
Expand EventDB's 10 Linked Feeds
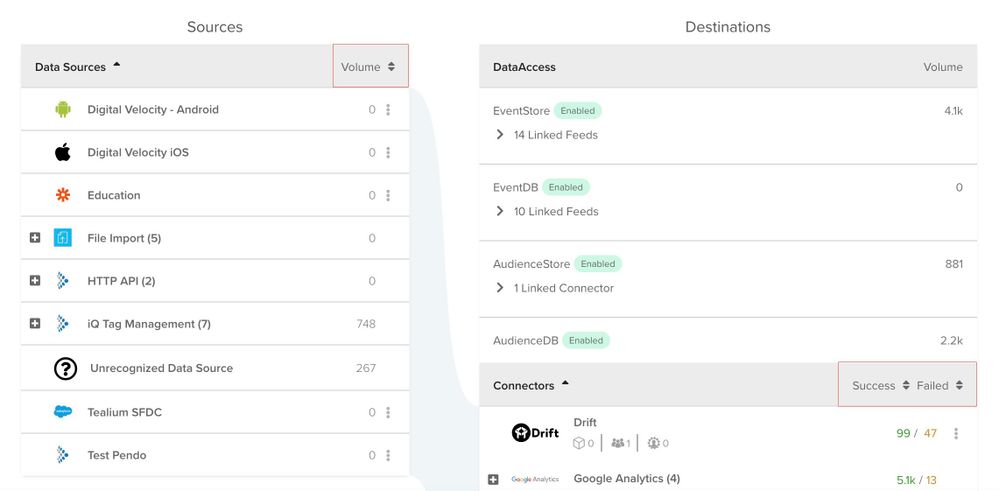500,211
